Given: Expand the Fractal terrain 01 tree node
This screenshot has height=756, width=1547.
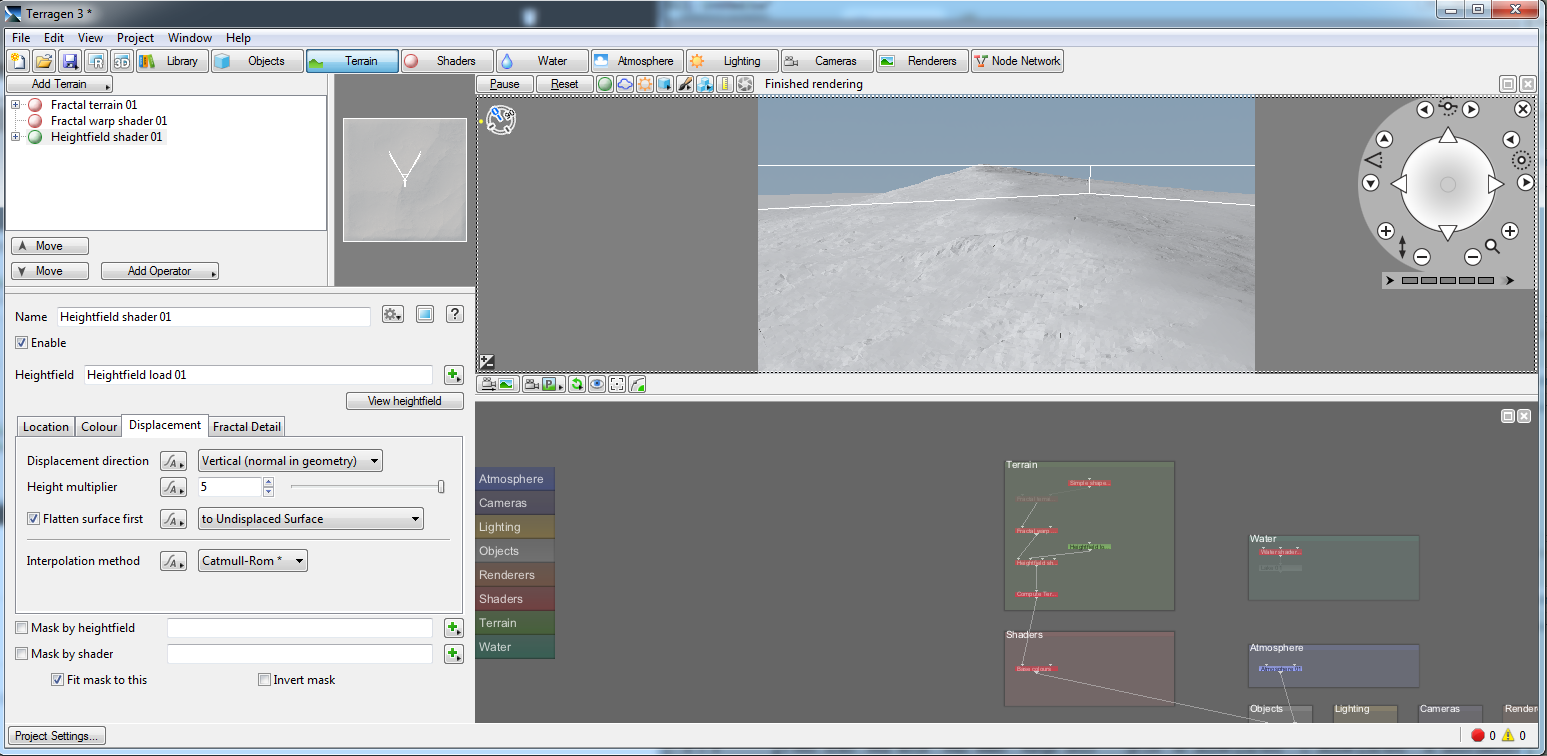Looking at the screenshot, I should click(x=15, y=105).
